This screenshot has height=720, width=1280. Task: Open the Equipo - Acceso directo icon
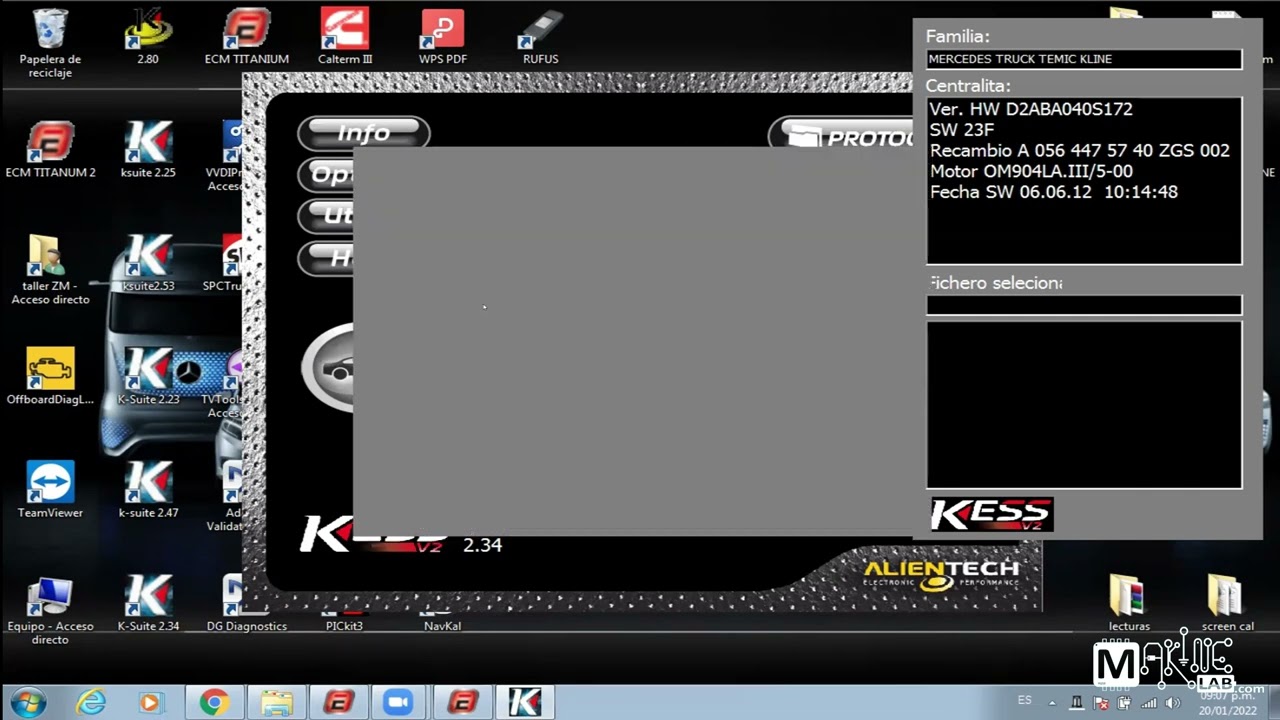[50, 609]
